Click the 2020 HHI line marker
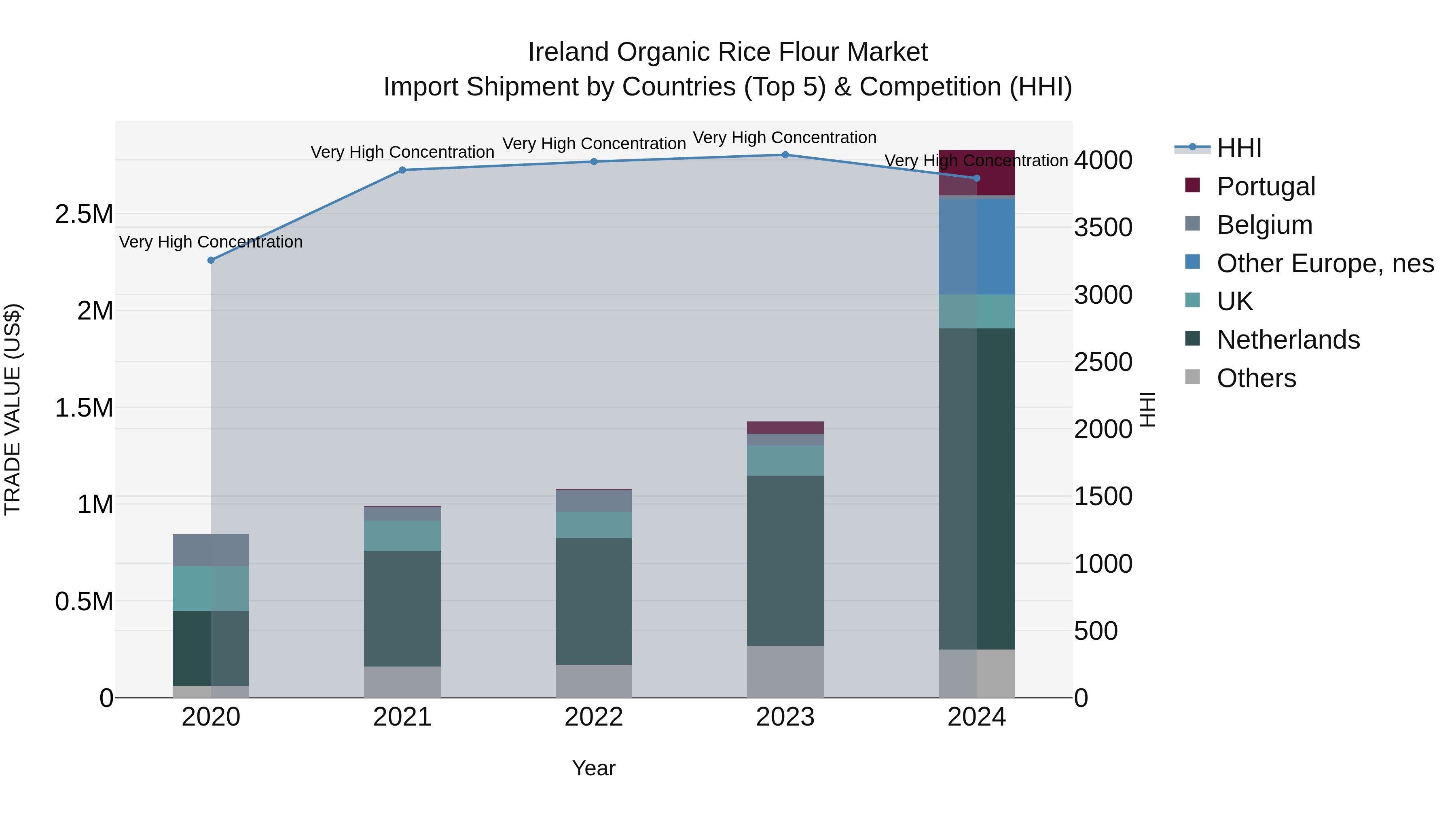Image resolution: width=1456 pixels, height=819 pixels. tap(211, 260)
